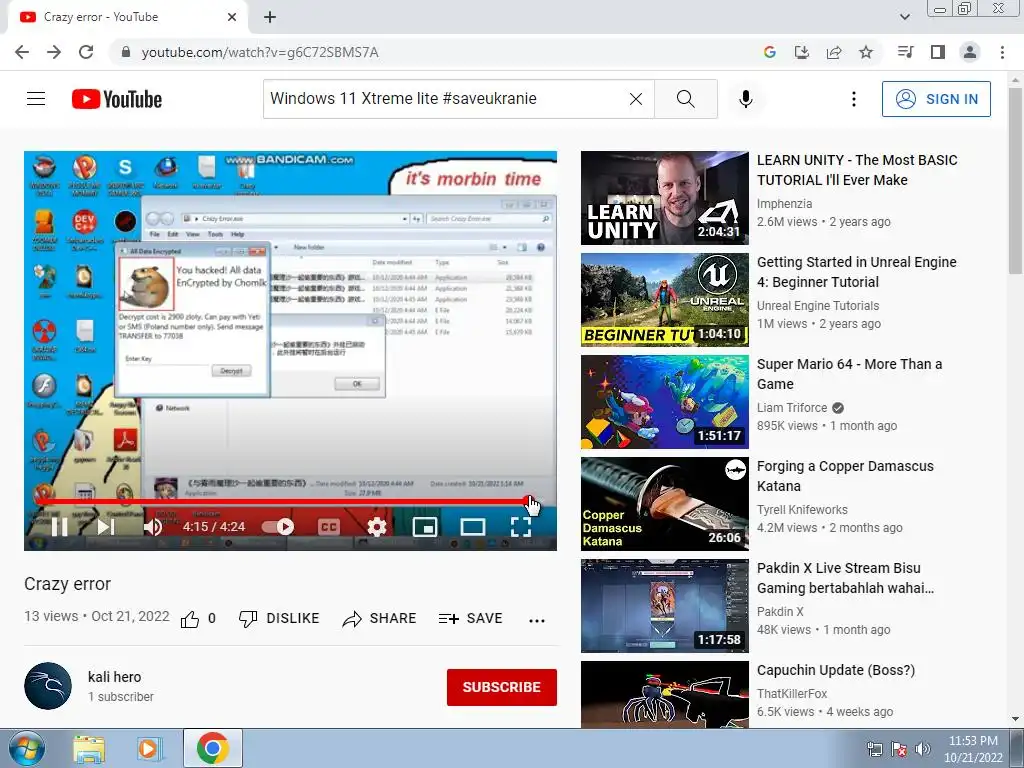Enable miniplayer mode
The image size is (1024, 768).
(x=425, y=526)
